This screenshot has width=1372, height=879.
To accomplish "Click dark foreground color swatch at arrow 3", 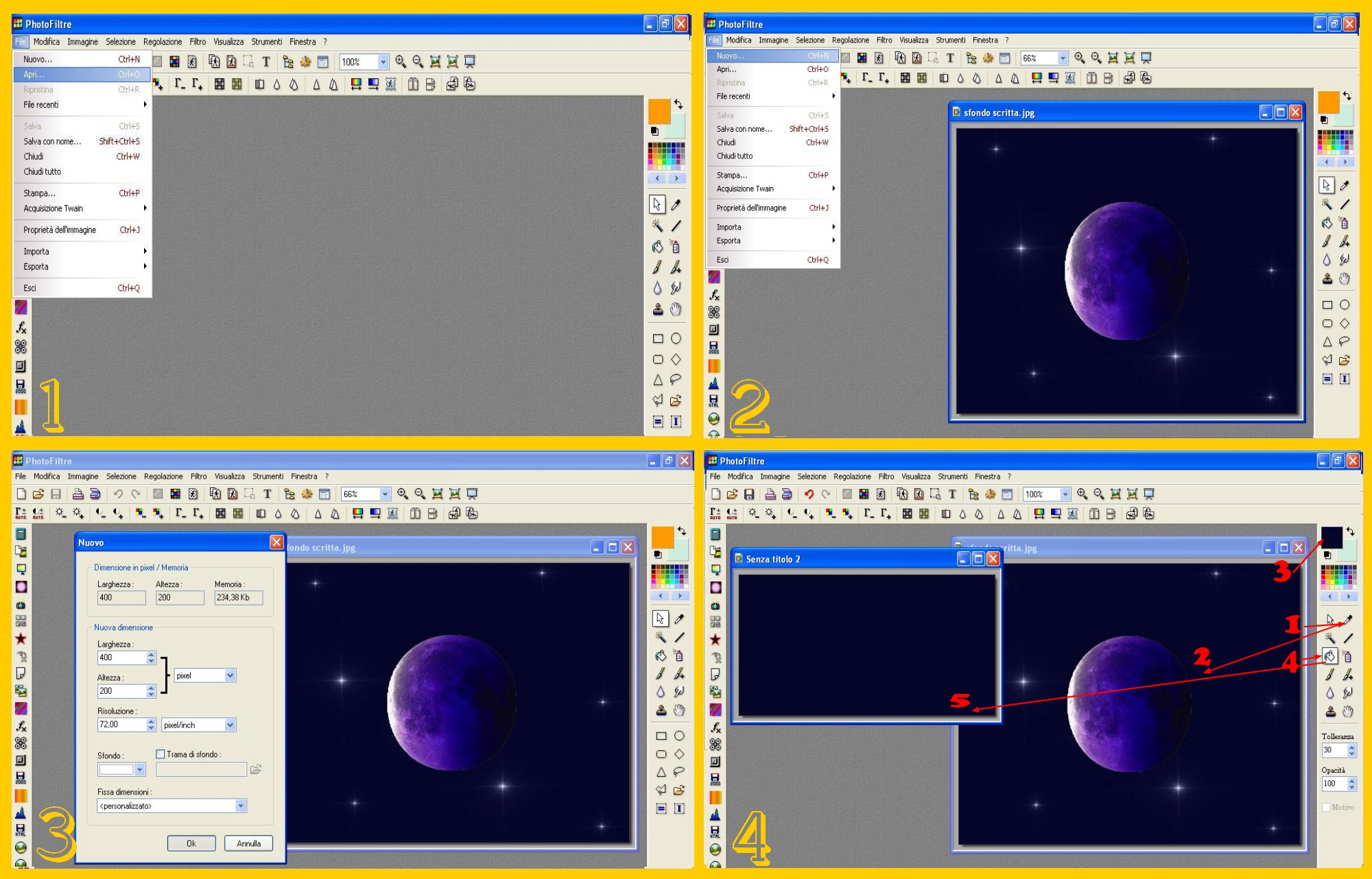I will tap(1331, 536).
